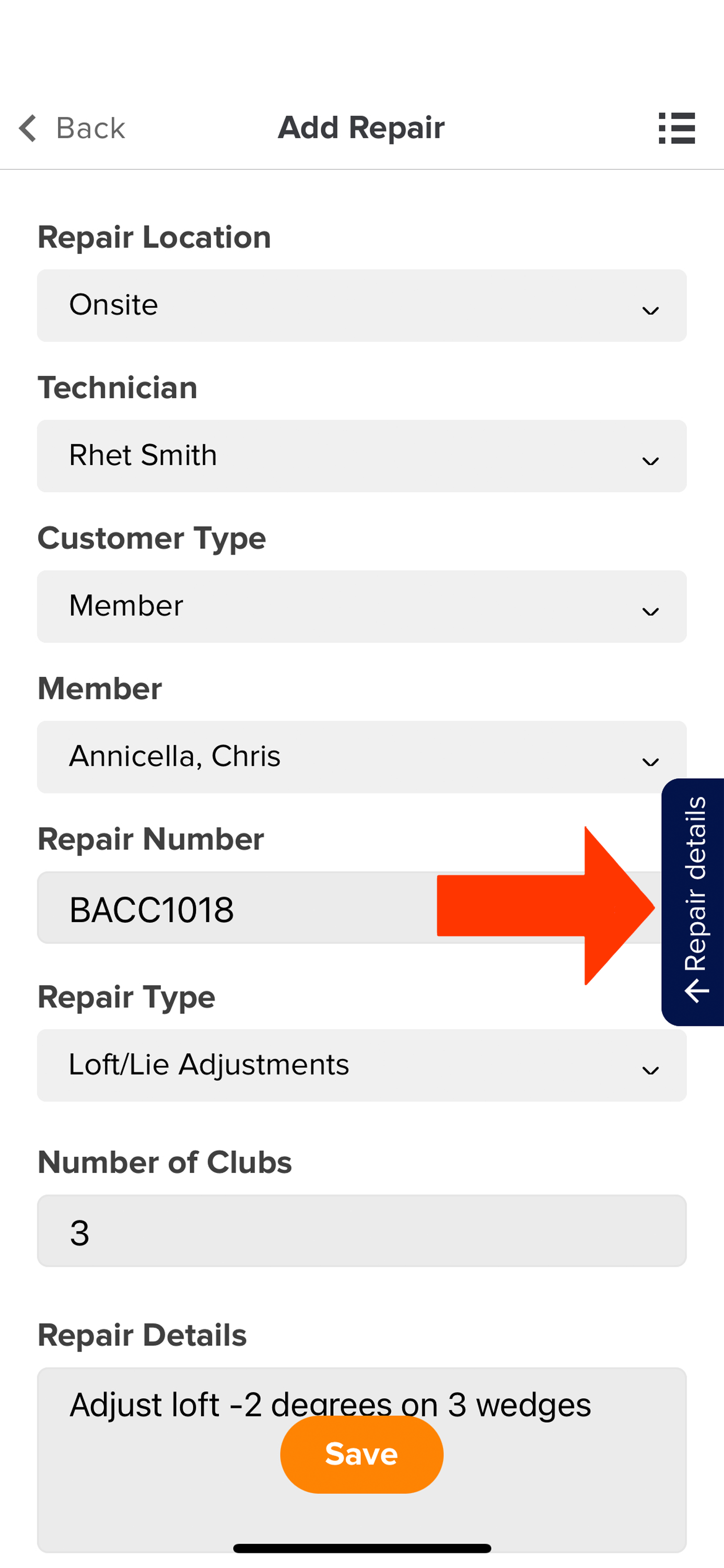Open the Annicella, Chris member dropdown

[x=362, y=757]
